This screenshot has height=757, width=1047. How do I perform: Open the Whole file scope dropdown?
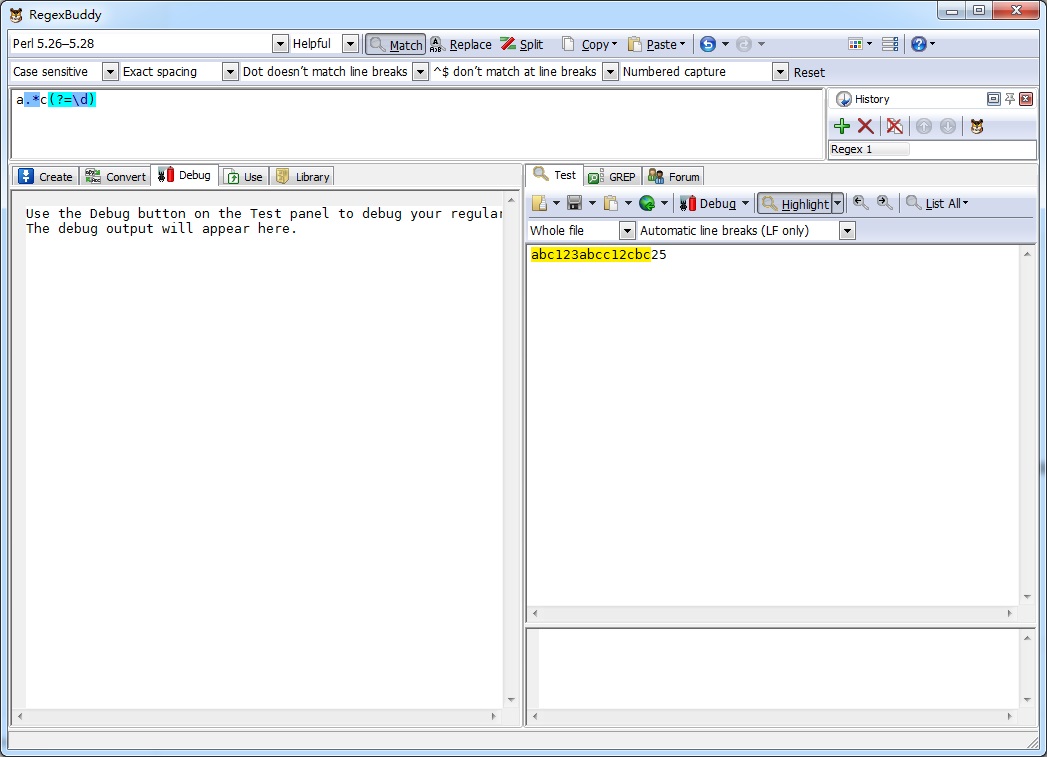click(x=627, y=231)
